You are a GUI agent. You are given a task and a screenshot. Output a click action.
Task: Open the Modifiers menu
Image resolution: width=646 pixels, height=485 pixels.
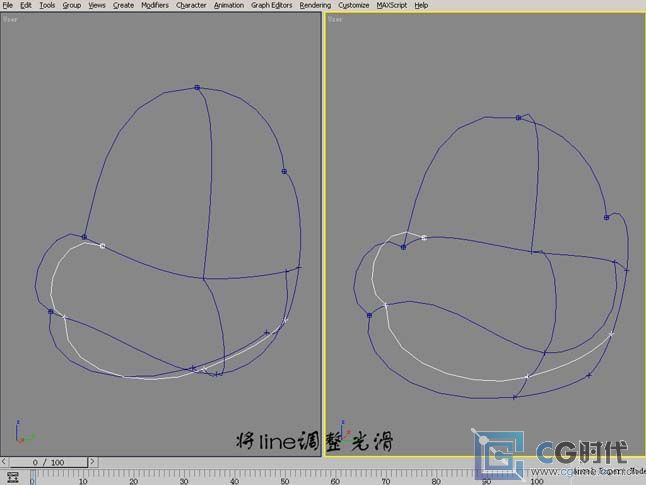(x=155, y=5)
